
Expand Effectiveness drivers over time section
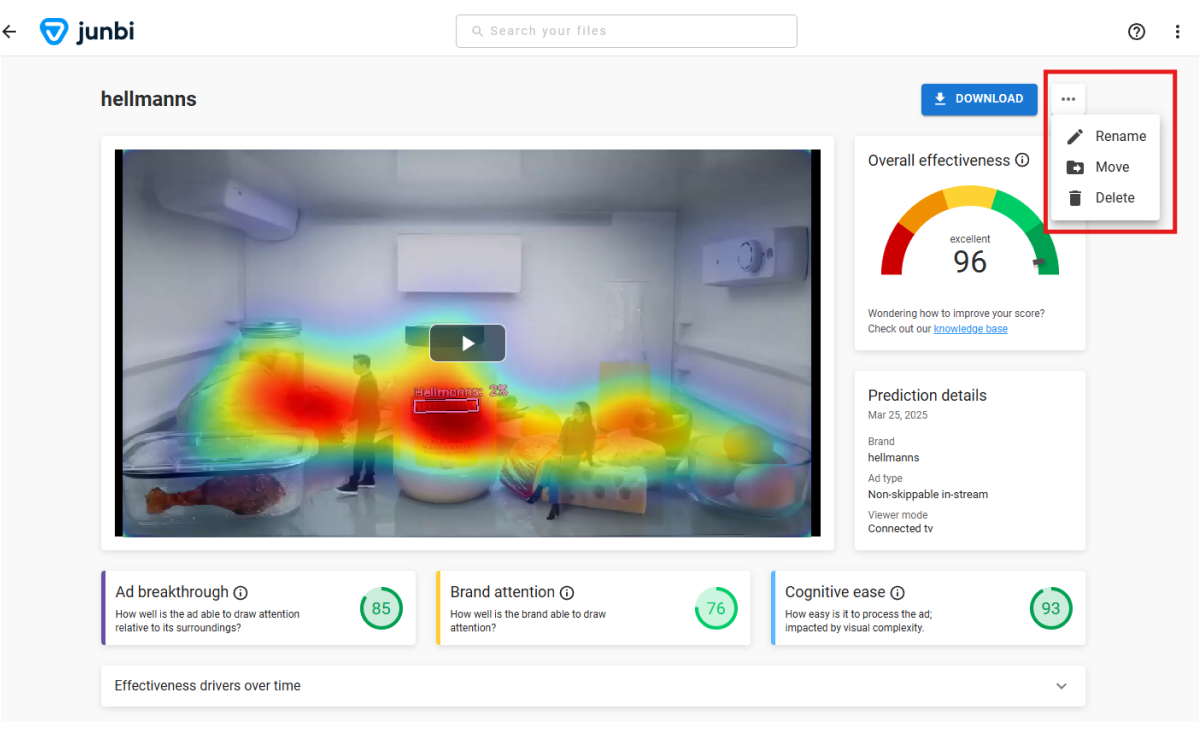pos(593,686)
